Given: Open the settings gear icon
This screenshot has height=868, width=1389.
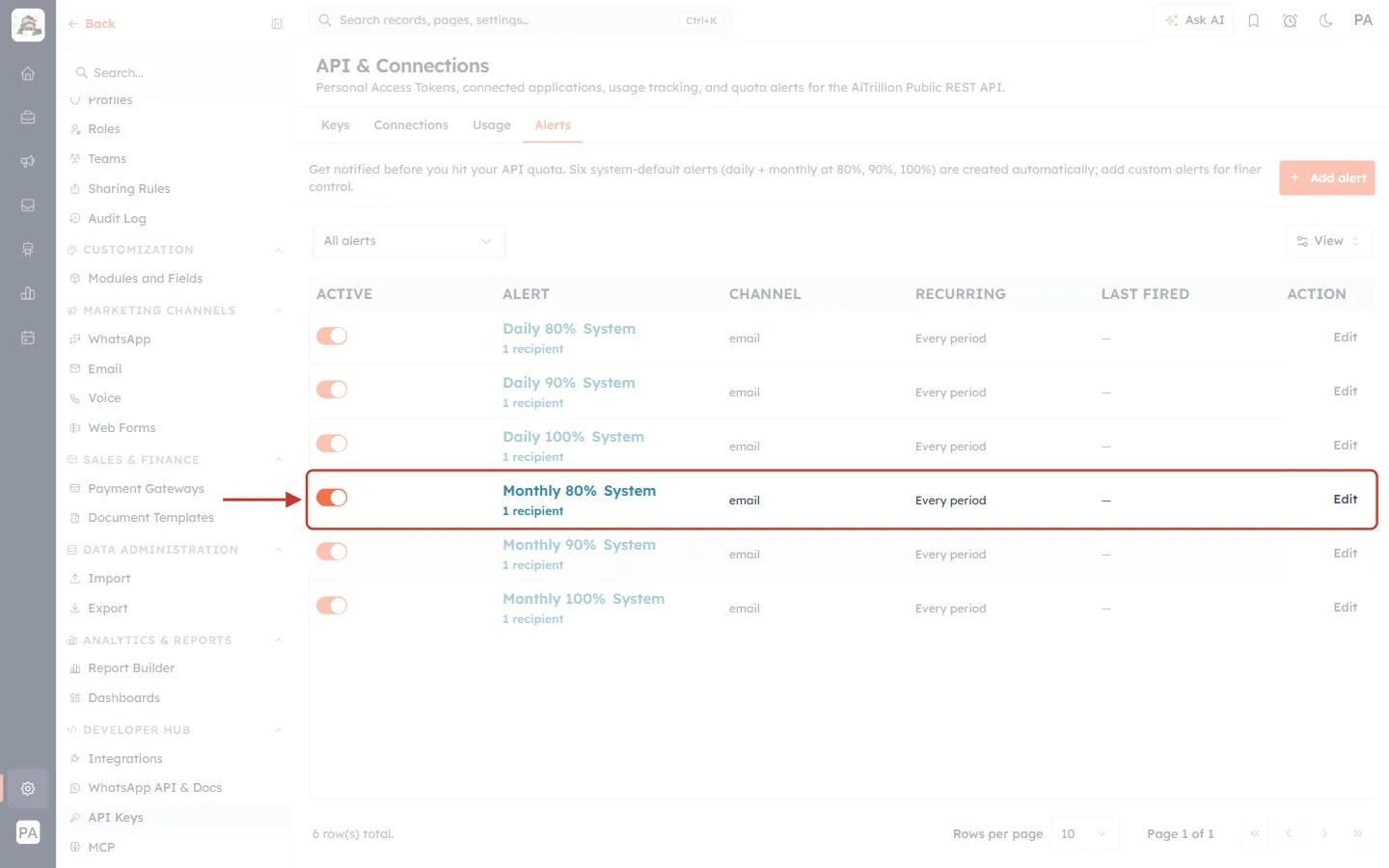Looking at the screenshot, I should (28, 788).
